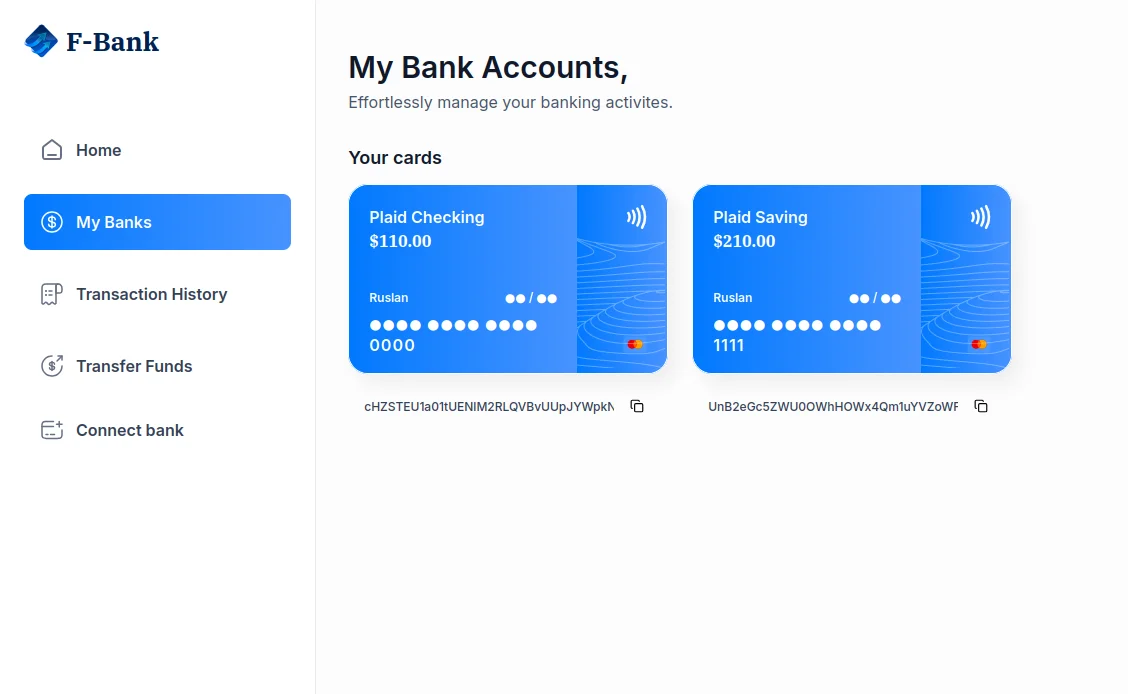This screenshot has width=1128, height=694.
Task: Select the Transaction History receipt icon
Action: 51,294
